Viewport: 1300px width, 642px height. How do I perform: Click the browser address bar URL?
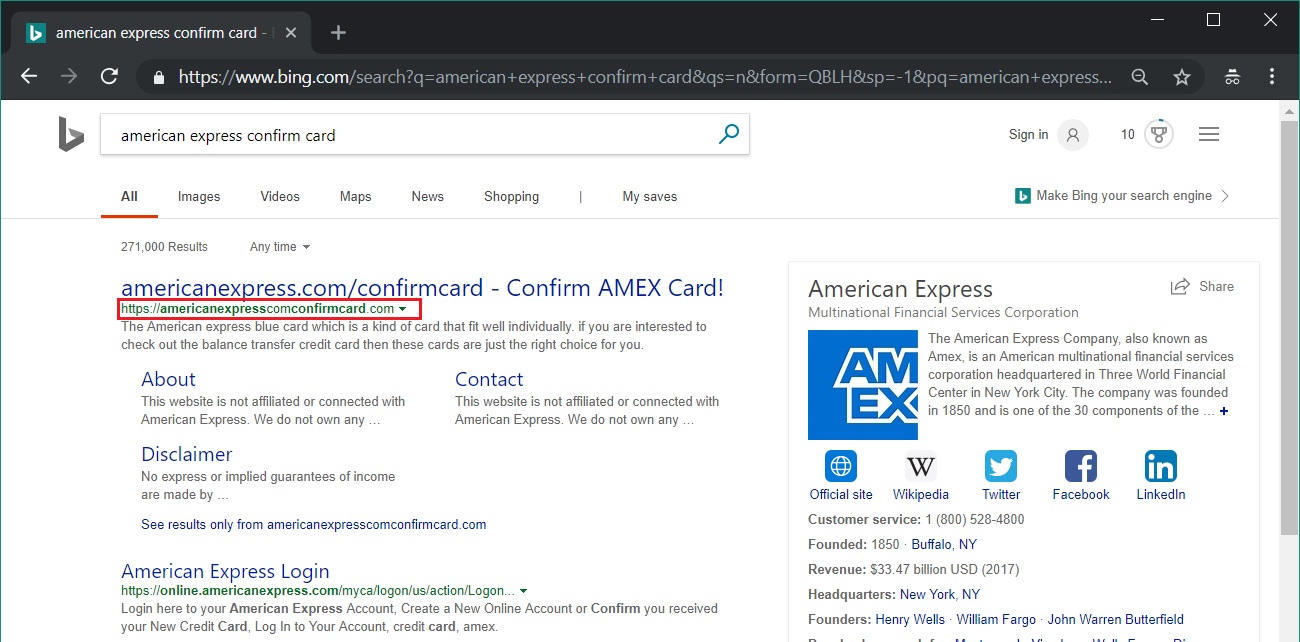(645, 77)
